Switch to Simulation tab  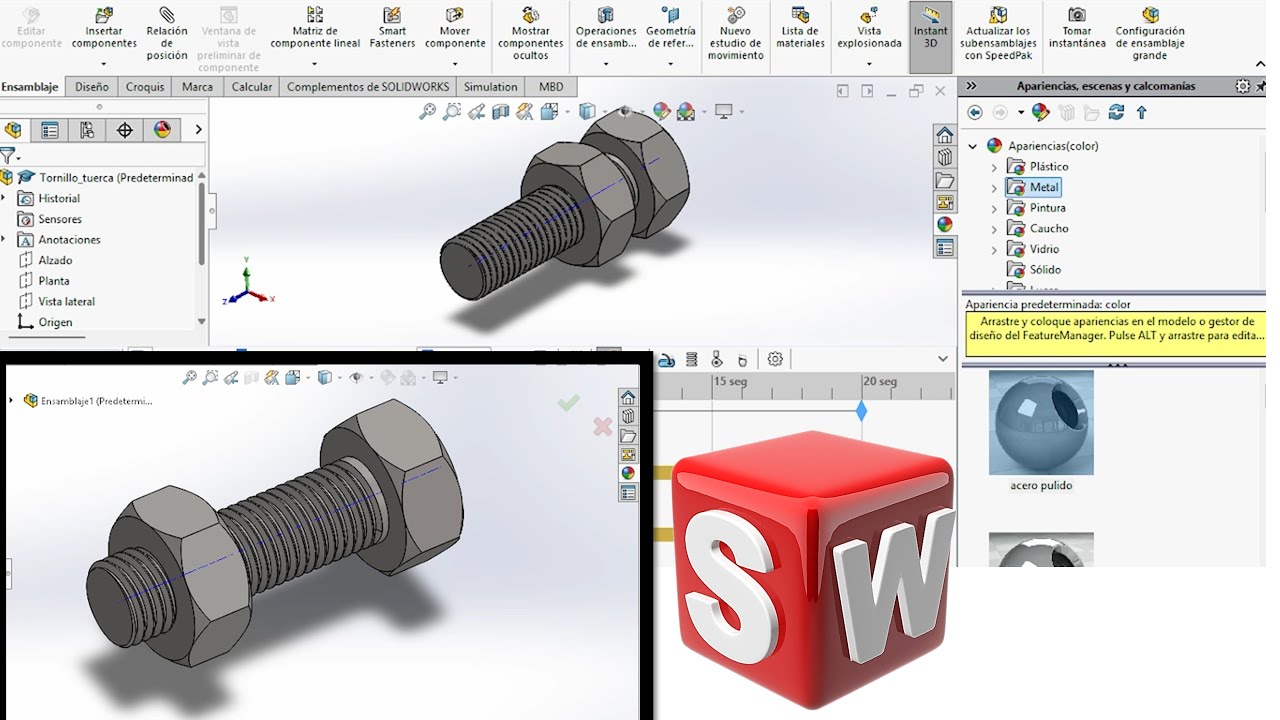[x=491, y=87]
